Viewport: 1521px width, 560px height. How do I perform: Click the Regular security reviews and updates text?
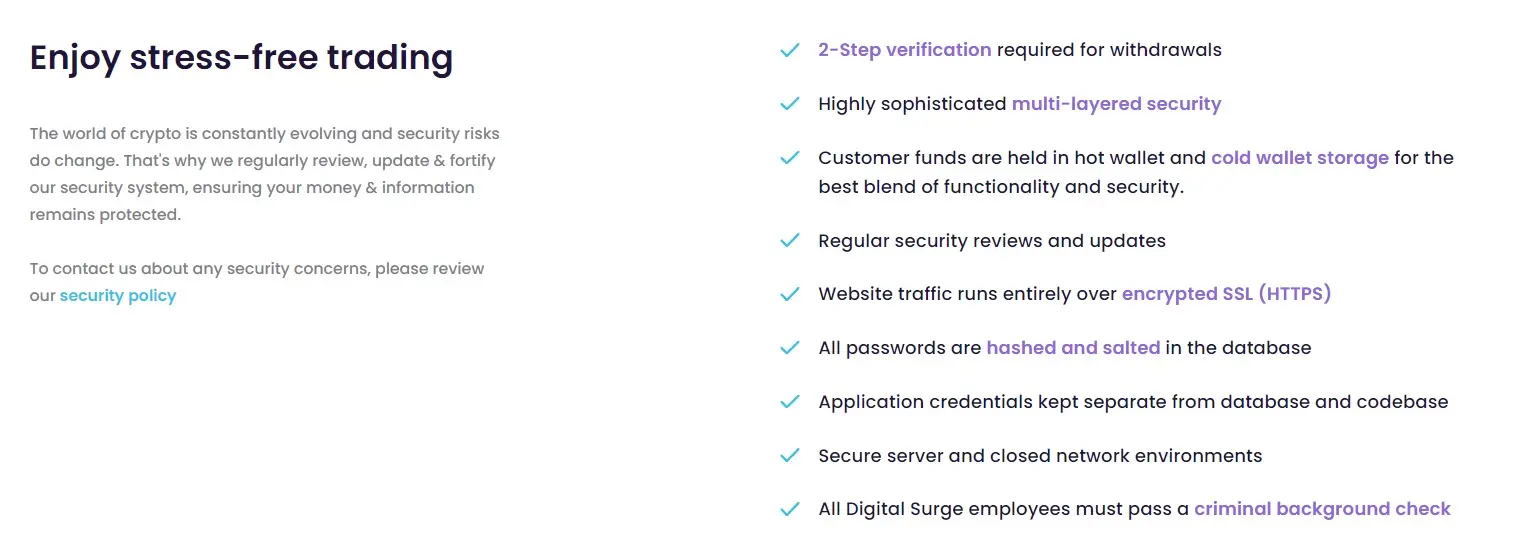[992, 241]
